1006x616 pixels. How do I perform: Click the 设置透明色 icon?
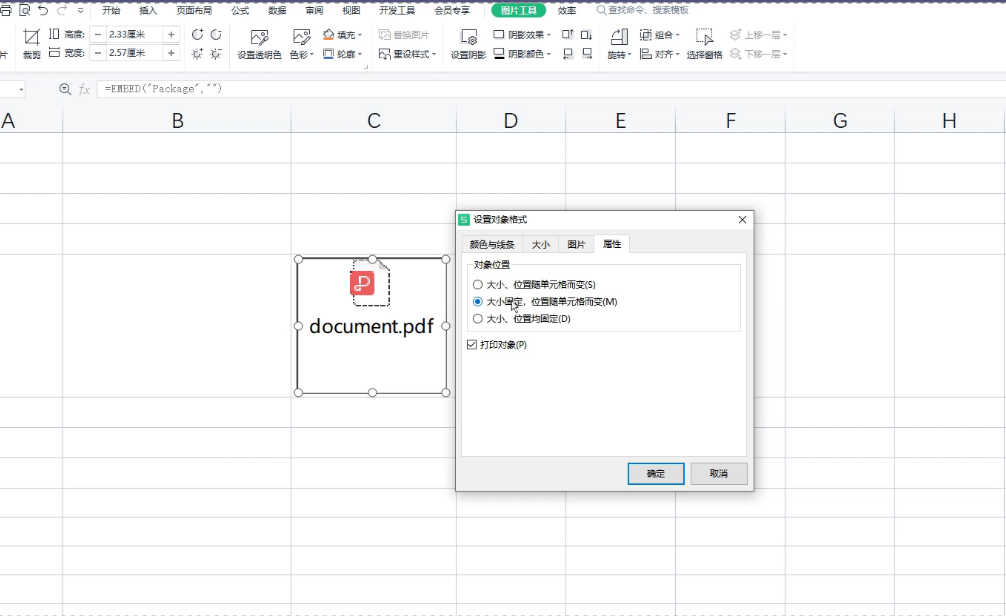(x=259, y=37)
